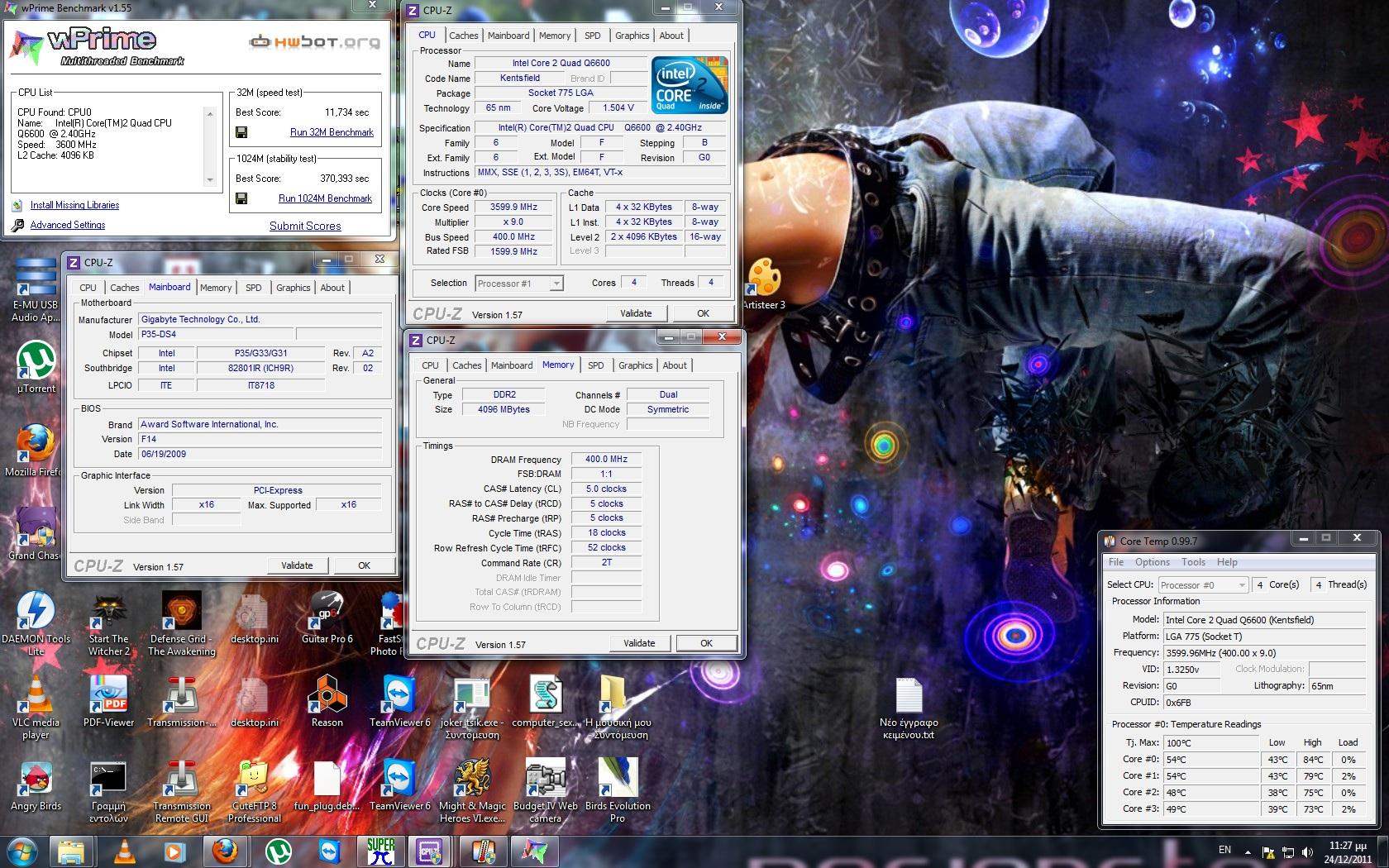Click Run 32M Benchmark link
1389x868 pixels.
pos(332,132)
